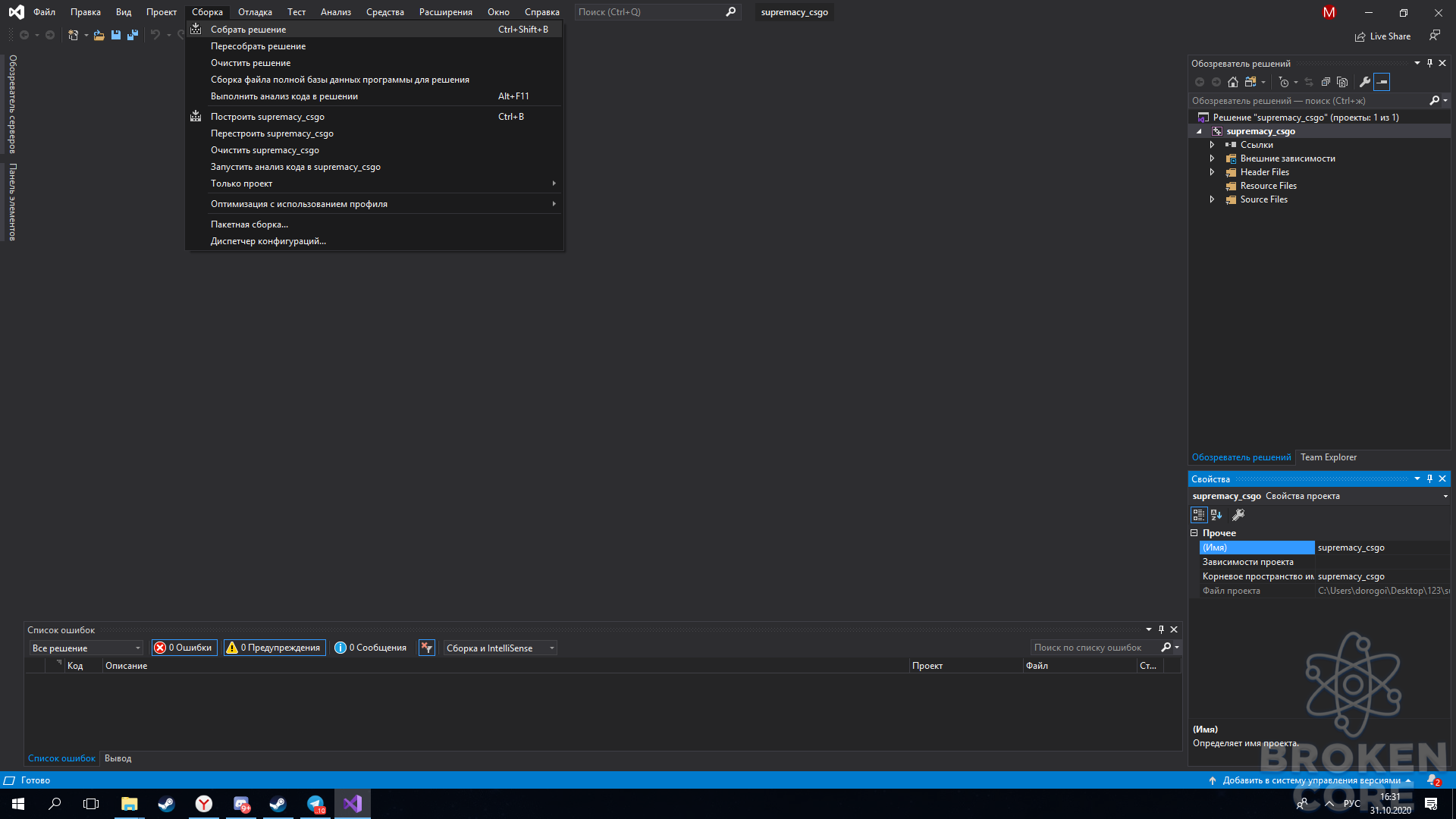Open the Отладка menu
The width and height of the screenshot is (1456, 819).
pyautogui.click(x=255, y=12)
